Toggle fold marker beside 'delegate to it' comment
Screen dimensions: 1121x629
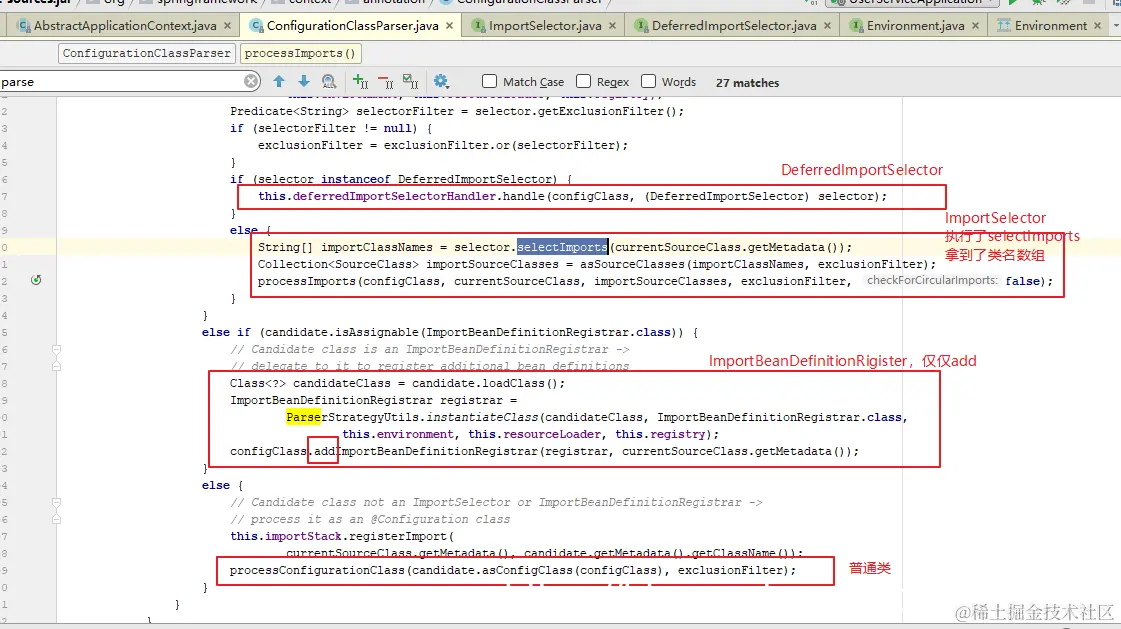coord(56,366)
